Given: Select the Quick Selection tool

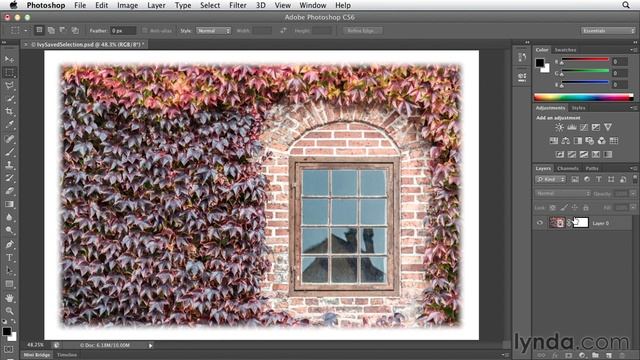Looking at the screenshot, I should (x=9, y=98).
